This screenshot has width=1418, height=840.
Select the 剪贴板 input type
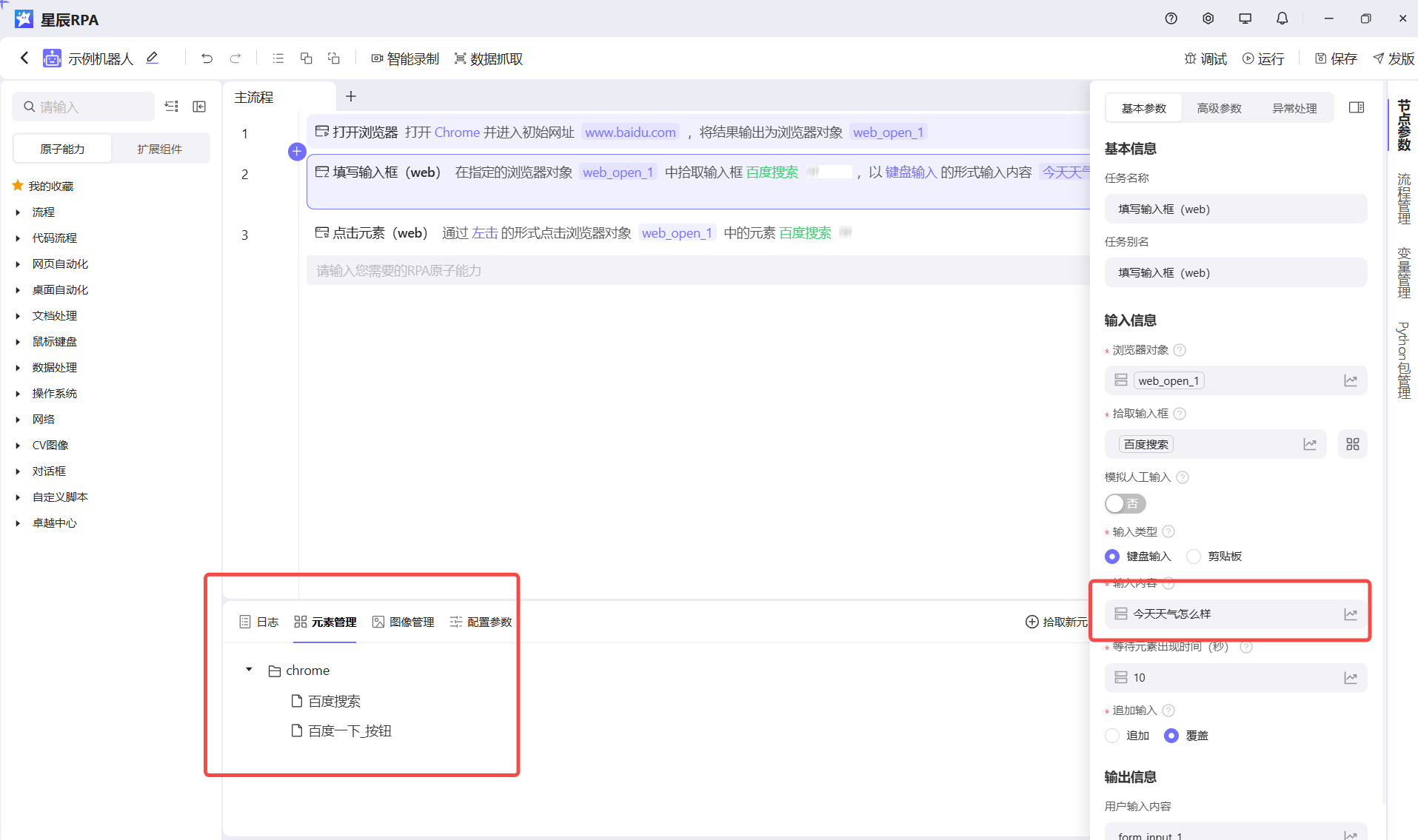(1194, 557)
